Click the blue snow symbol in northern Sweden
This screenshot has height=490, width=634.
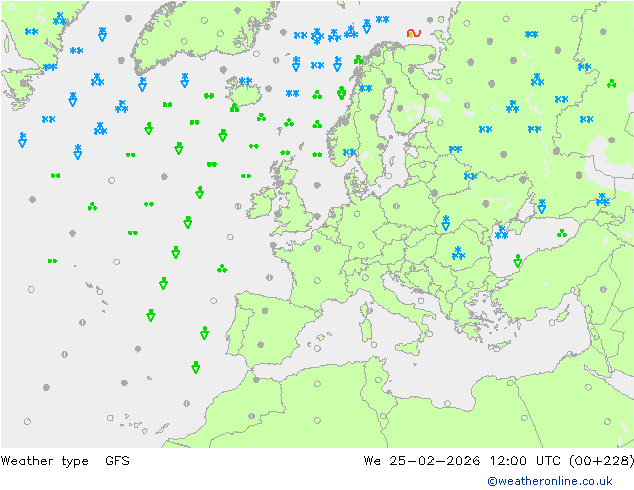click(366, 88)
